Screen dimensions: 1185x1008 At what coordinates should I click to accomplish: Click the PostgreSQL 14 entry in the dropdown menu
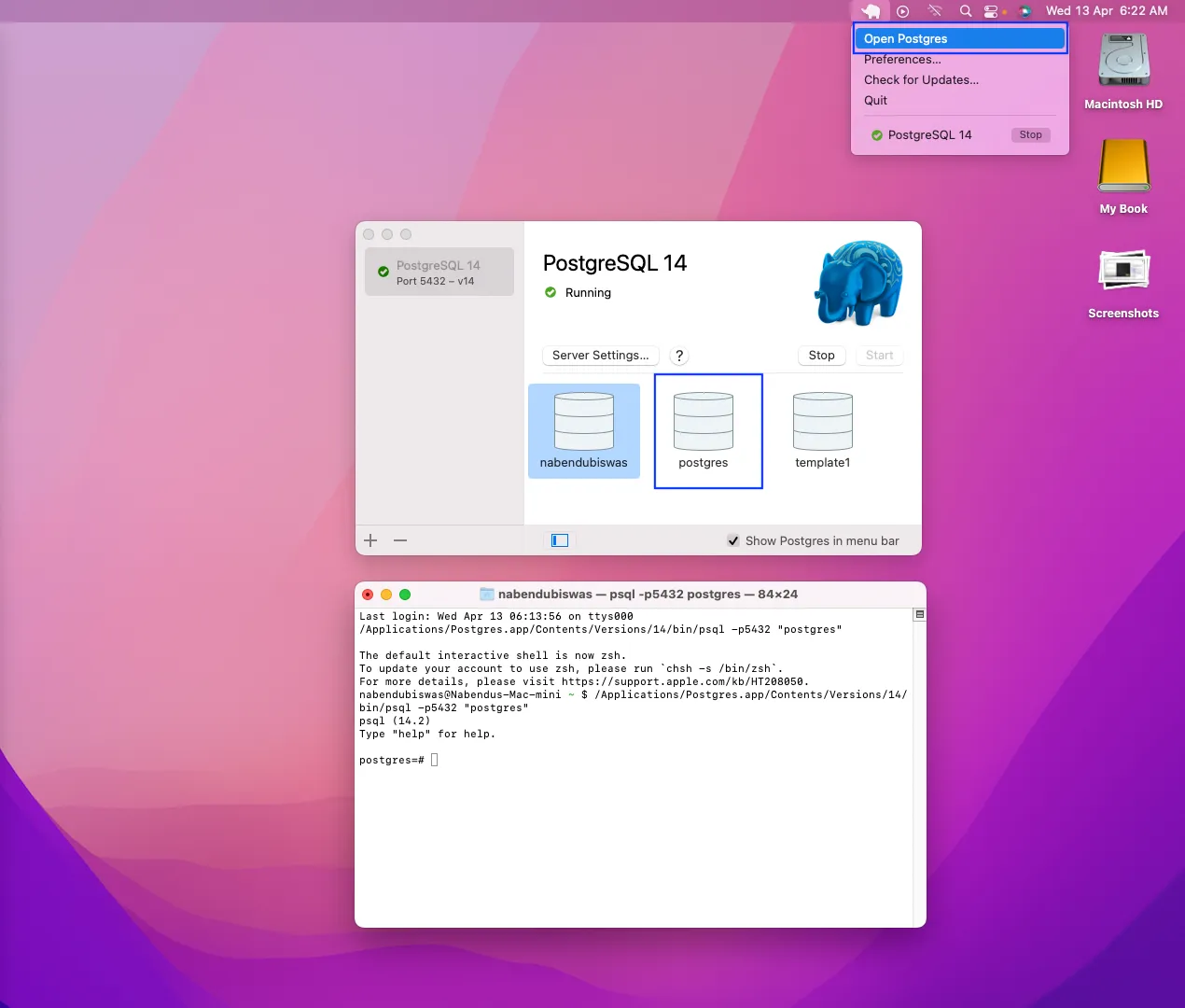click(x=929, y=134)
